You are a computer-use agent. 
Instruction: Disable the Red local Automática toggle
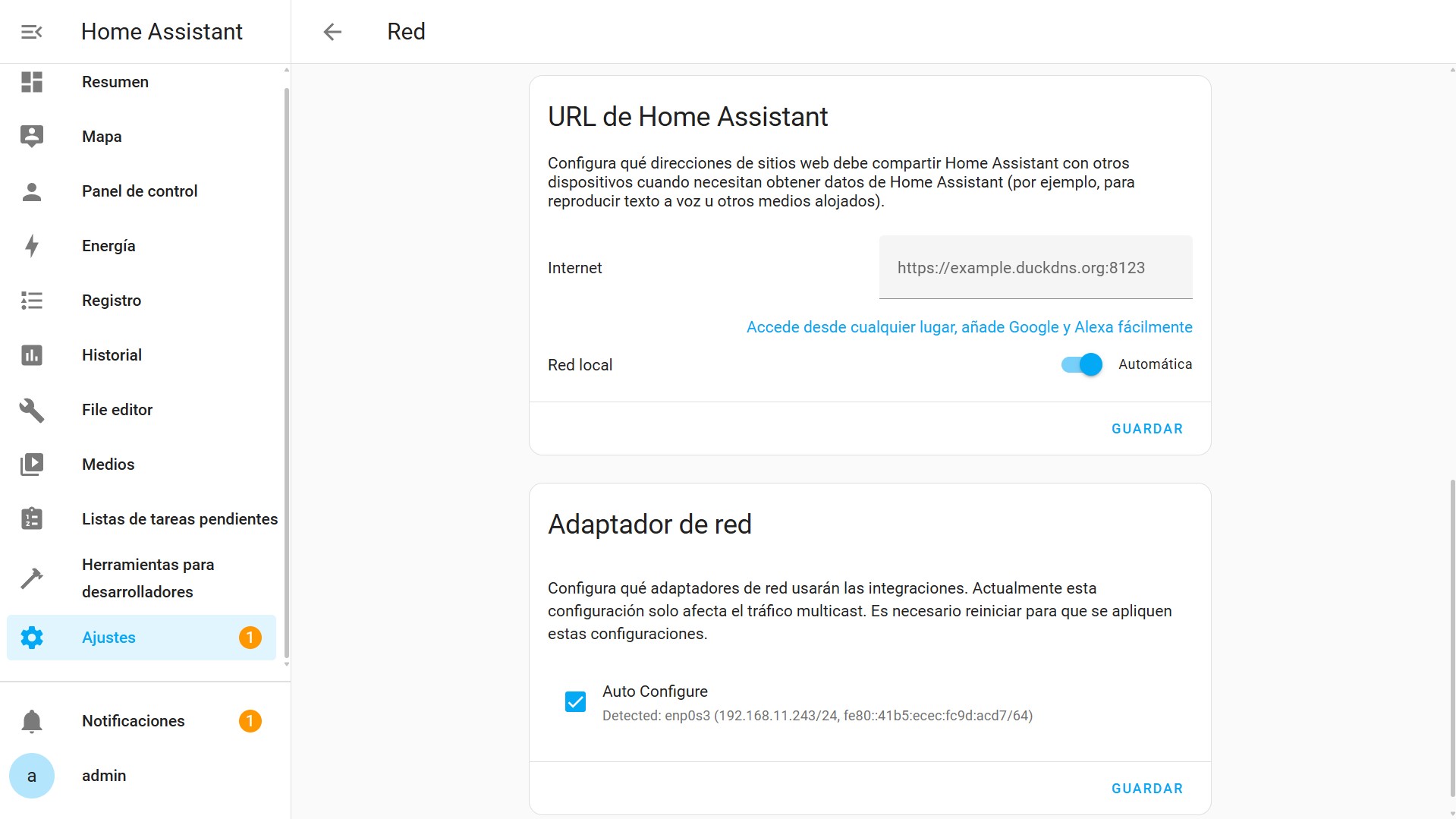click(x=1079, y=364)
